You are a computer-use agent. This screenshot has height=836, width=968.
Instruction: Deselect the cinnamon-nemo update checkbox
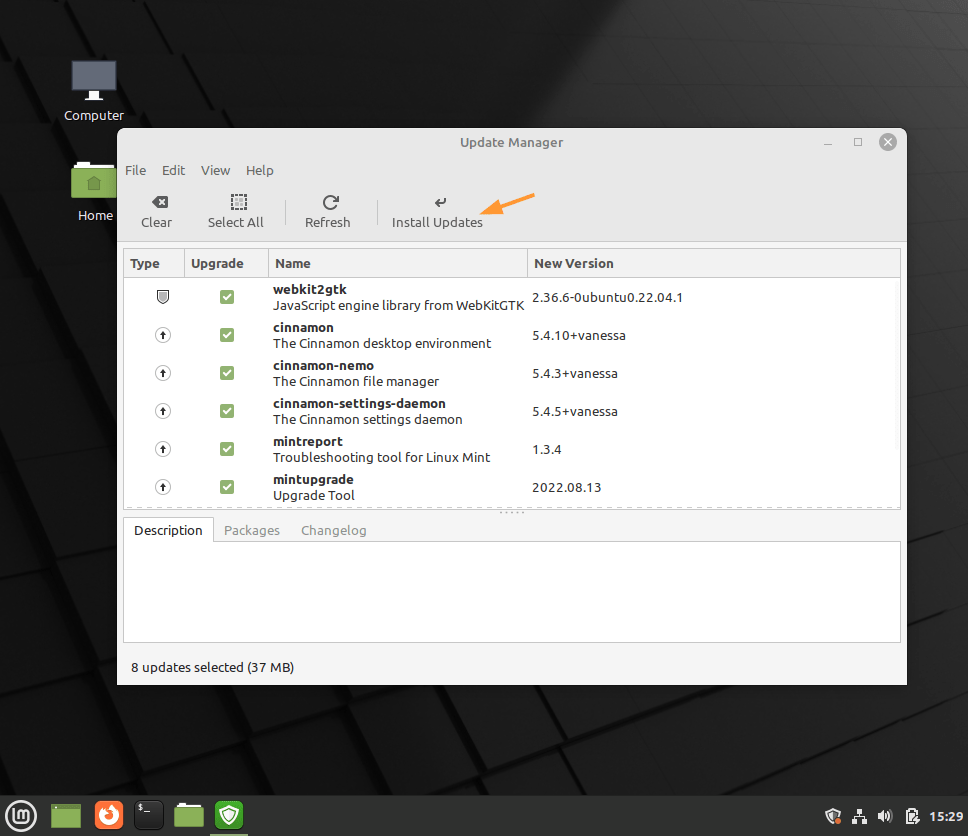coord(226,373)
